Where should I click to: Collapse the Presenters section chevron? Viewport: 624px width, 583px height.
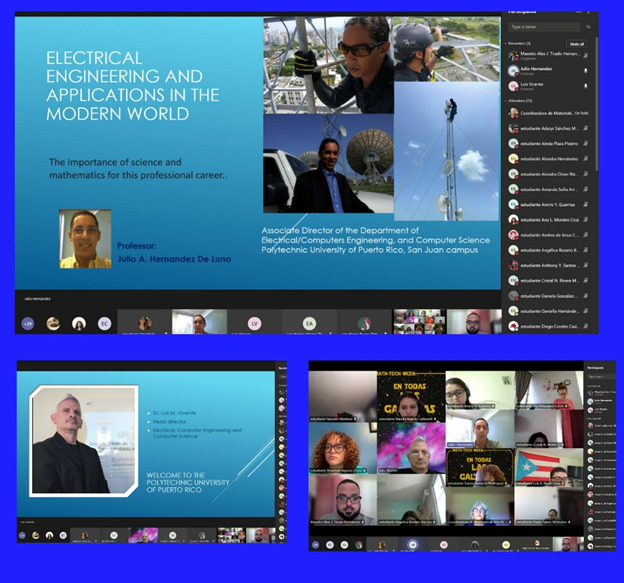point(505,43)
